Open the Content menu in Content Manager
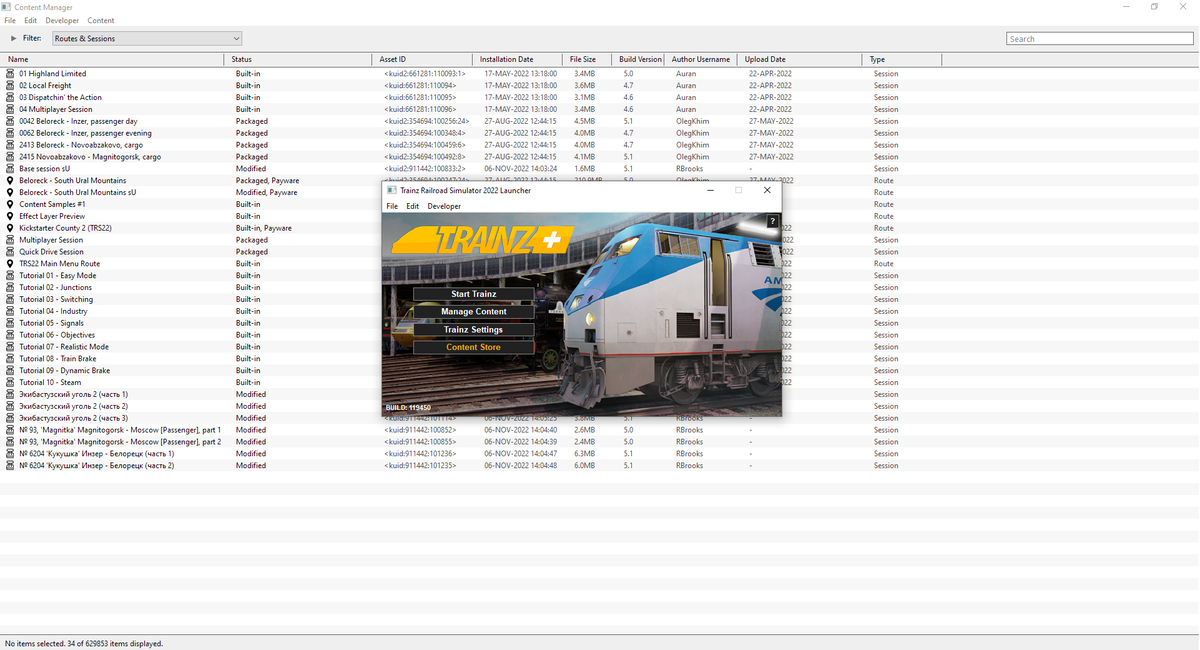 point(101,20)
